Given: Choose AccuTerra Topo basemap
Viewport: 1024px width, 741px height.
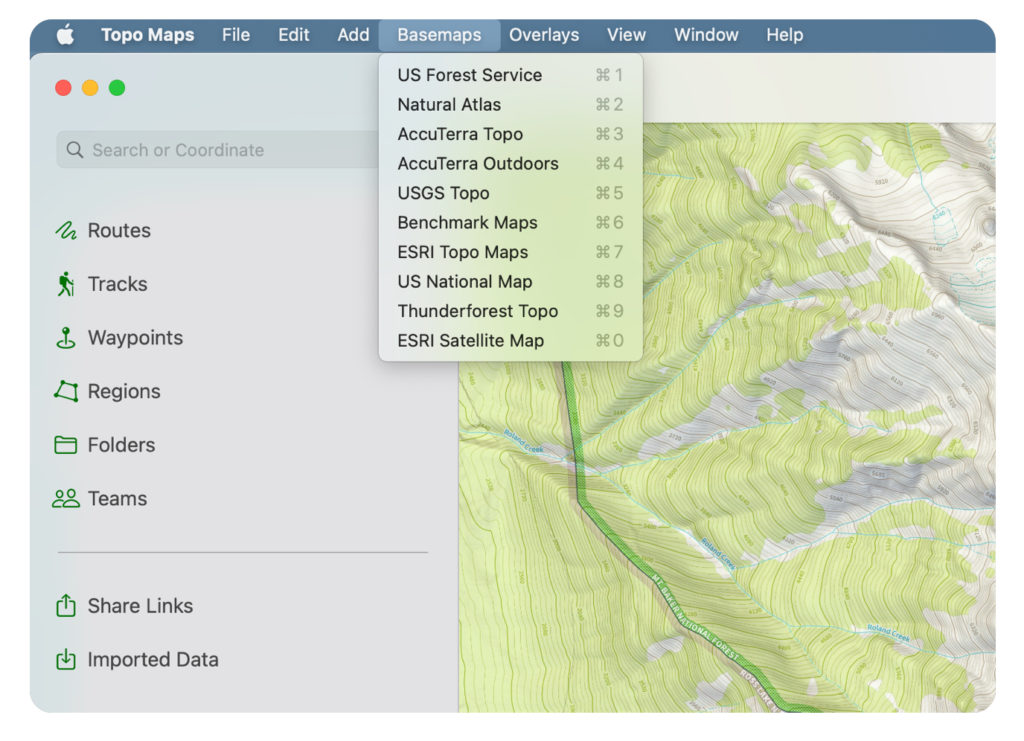Looking at the screenshot, I should click(x=511, y=134).
